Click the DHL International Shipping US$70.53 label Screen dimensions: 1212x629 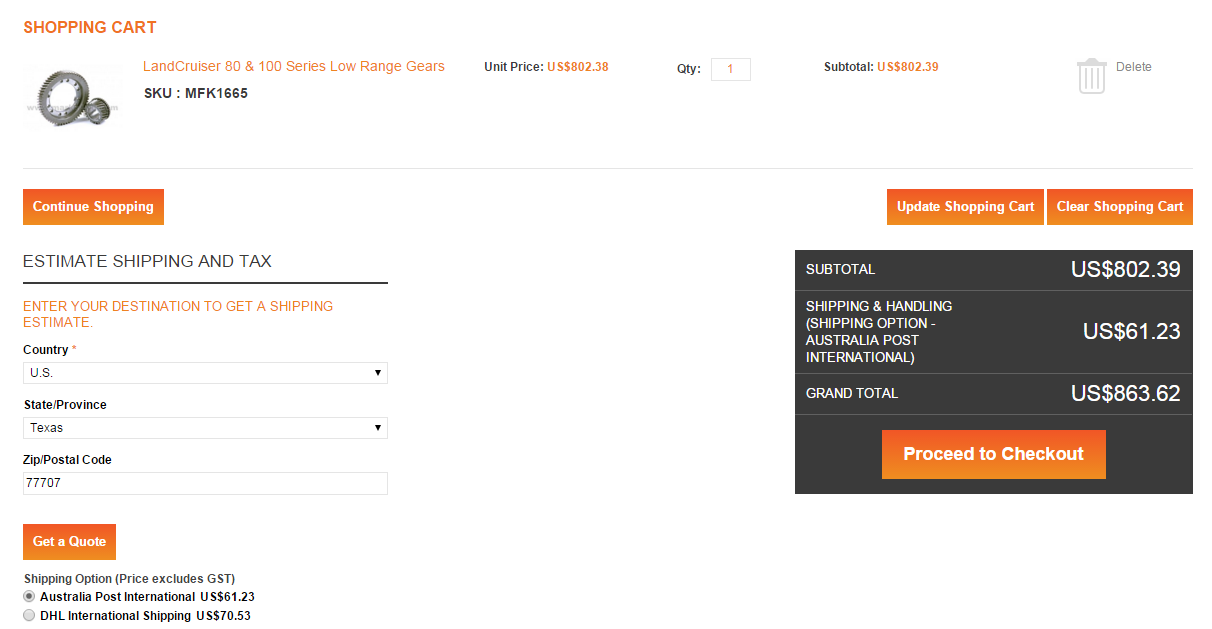[145, 616]
